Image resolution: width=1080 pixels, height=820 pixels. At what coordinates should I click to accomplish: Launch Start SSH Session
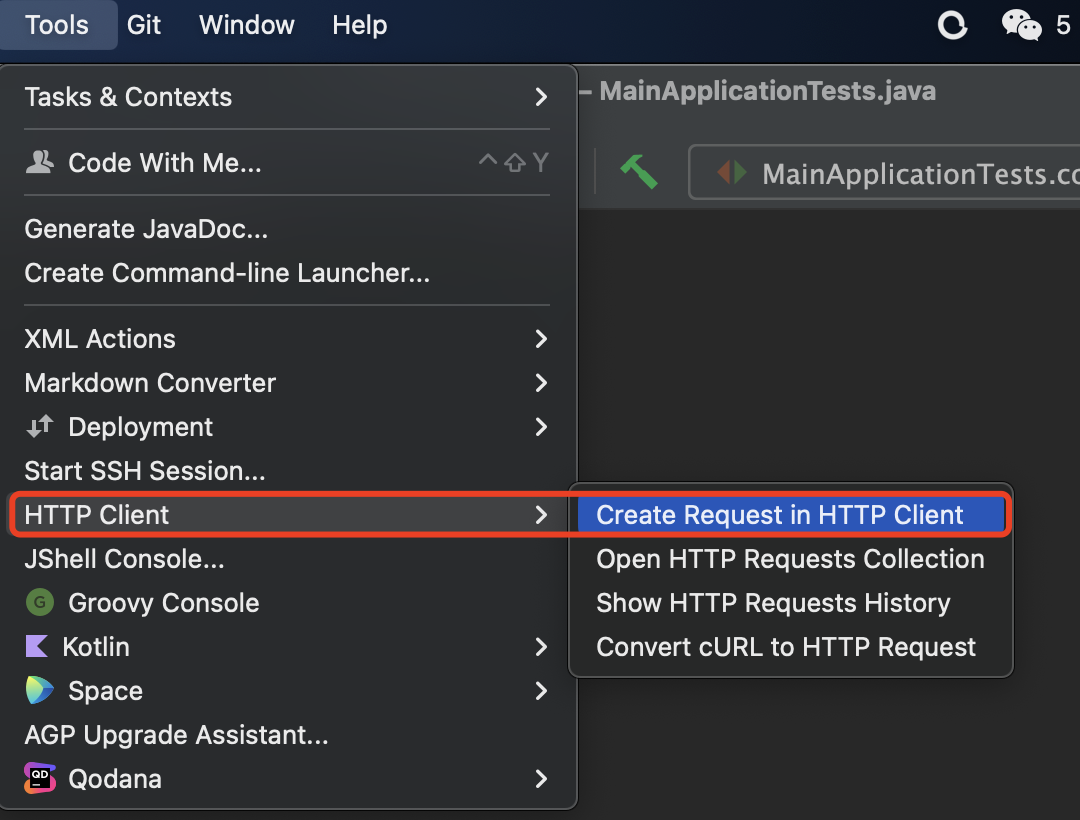145,471
